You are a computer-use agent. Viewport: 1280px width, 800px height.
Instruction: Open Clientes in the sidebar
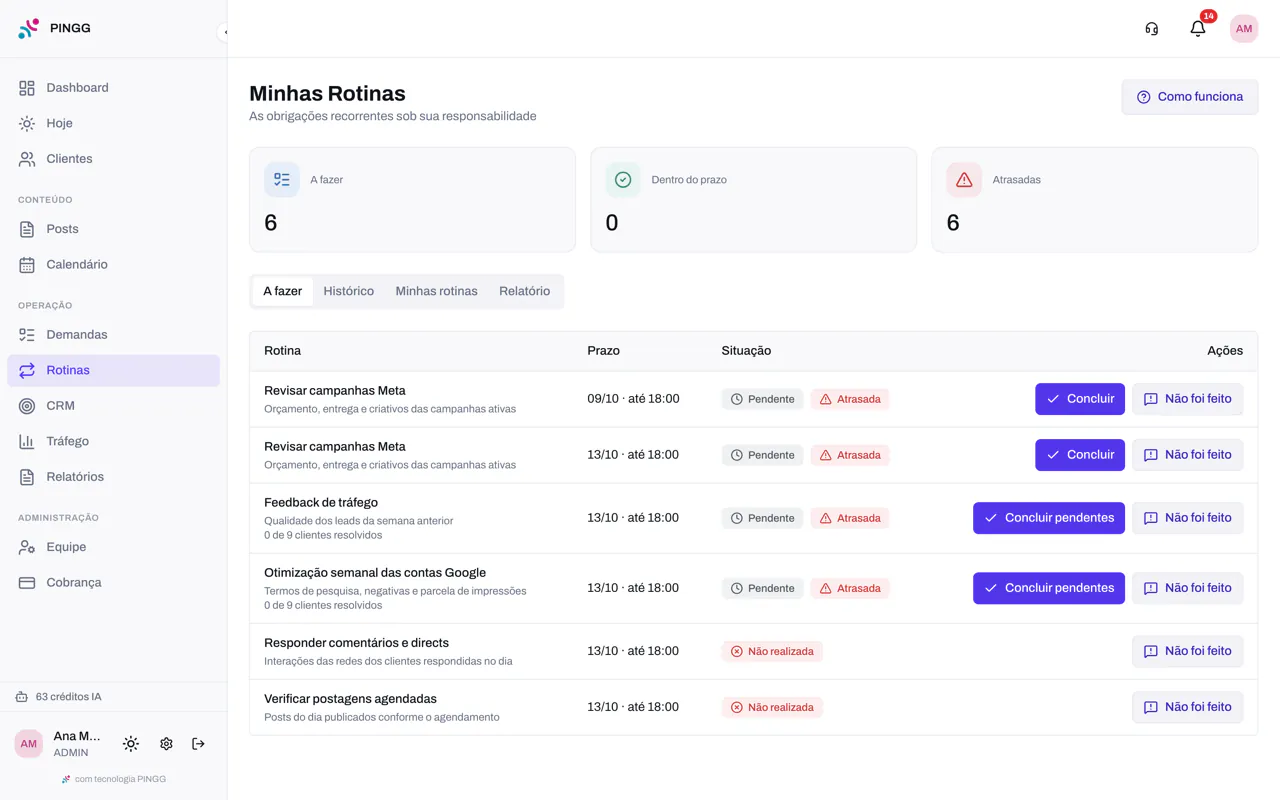(113, 159)
